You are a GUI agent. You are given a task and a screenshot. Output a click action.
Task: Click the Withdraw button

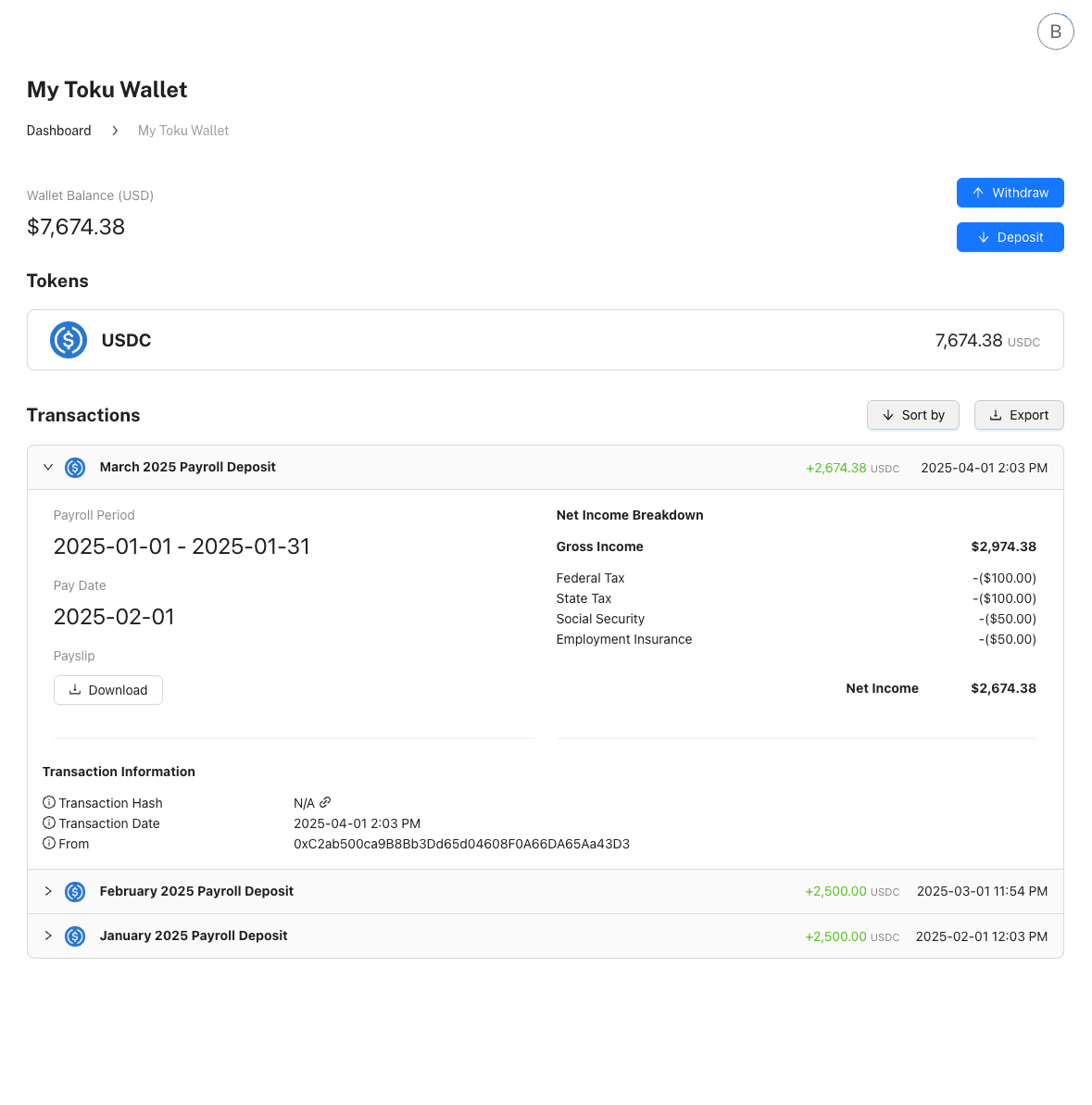pyautogui.click(x=1010, y=193)
